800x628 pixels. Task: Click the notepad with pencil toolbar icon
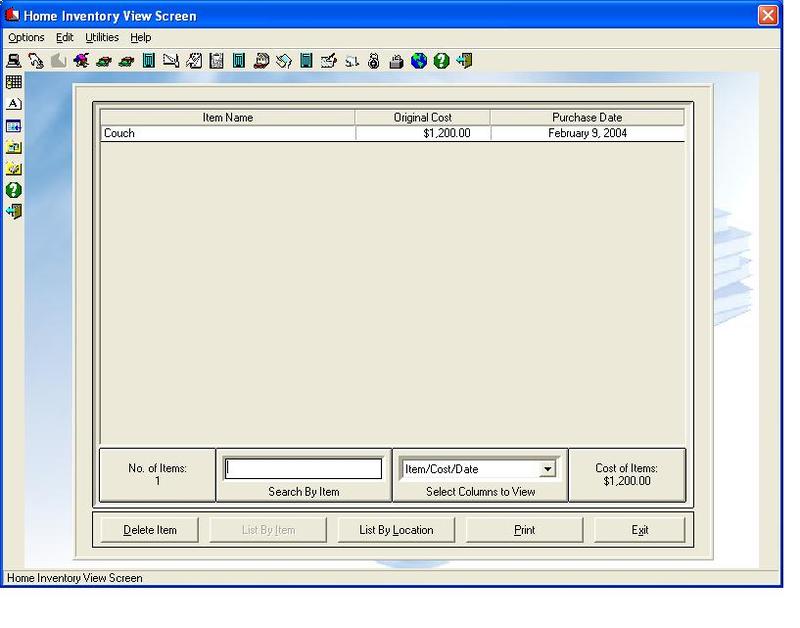pos(194,61)
